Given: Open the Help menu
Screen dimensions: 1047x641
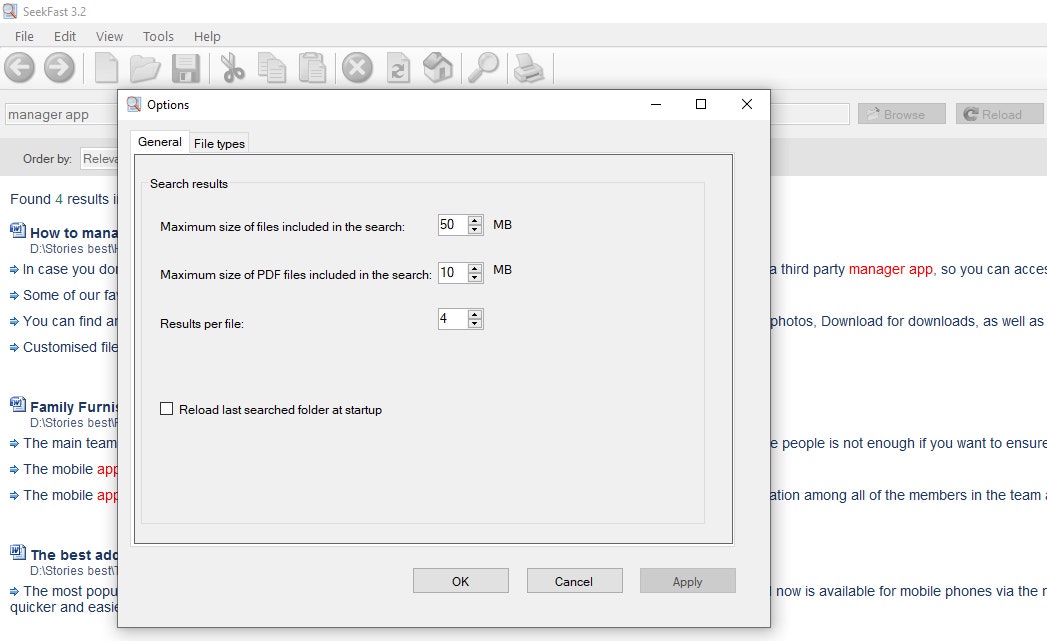Looking at the screenshot, I should (x=207, y=36).
